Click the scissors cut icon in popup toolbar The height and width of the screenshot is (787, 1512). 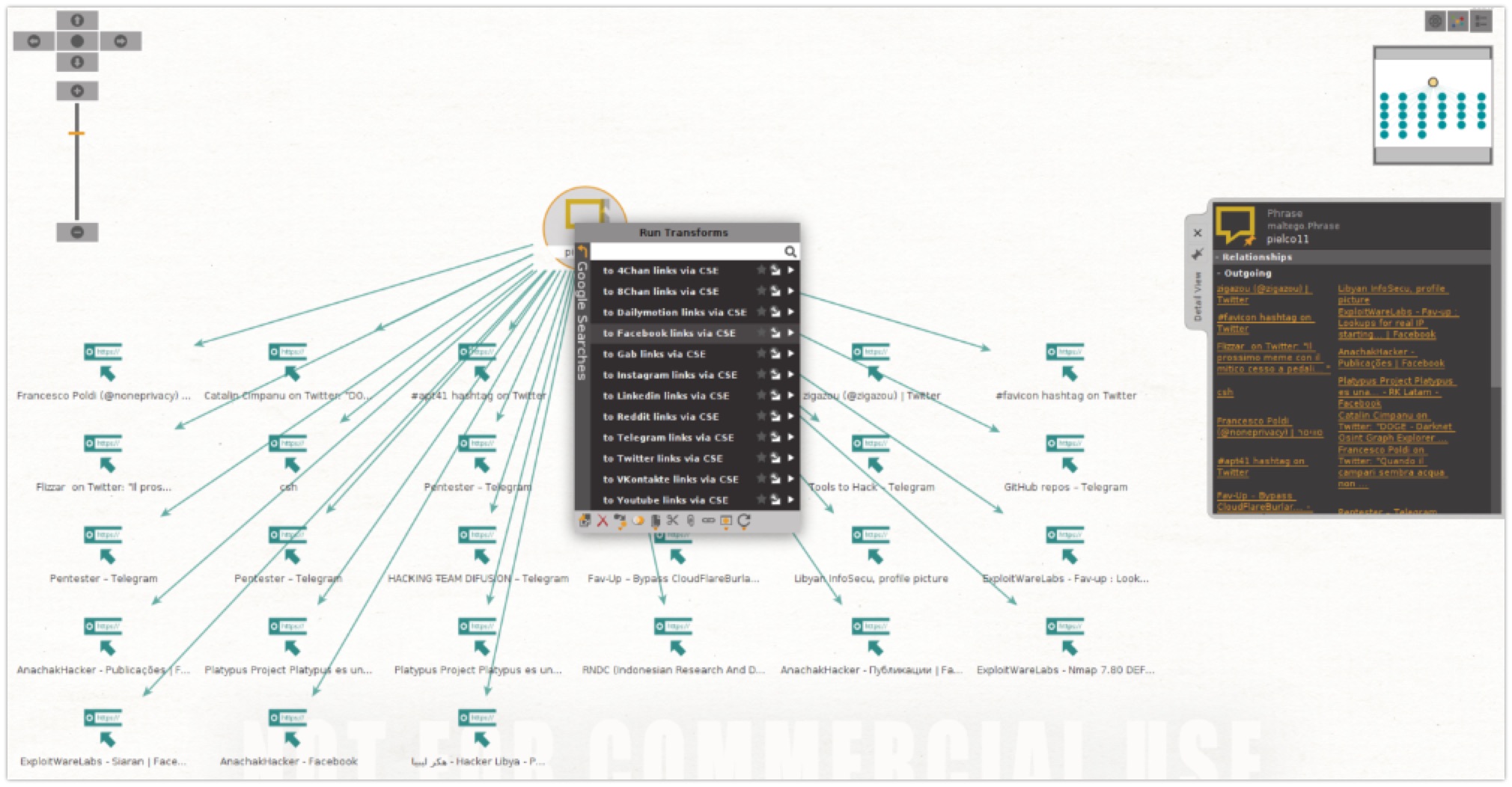click(x=672, y=521)
